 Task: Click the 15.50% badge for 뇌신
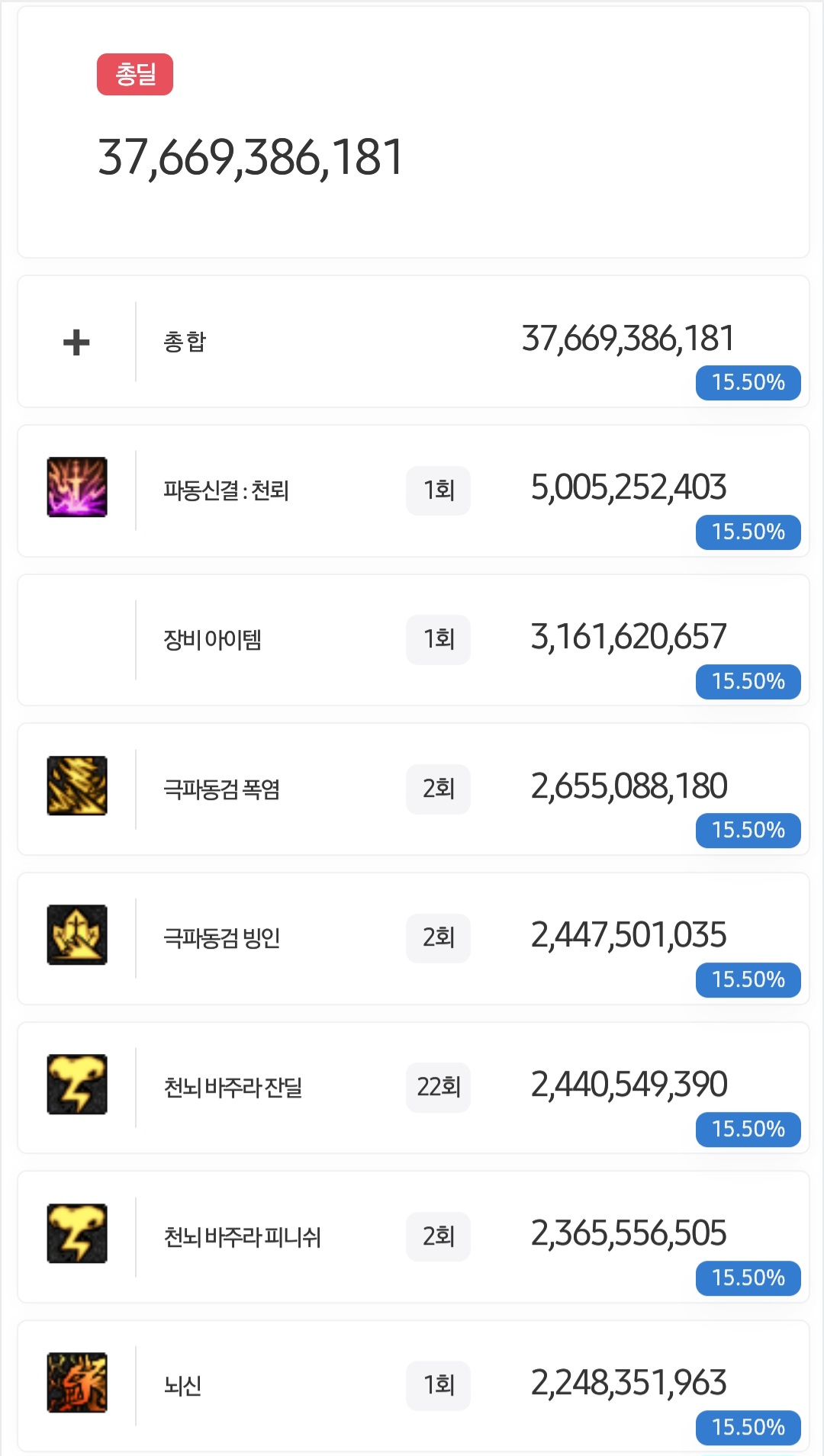coord(748,1427)
